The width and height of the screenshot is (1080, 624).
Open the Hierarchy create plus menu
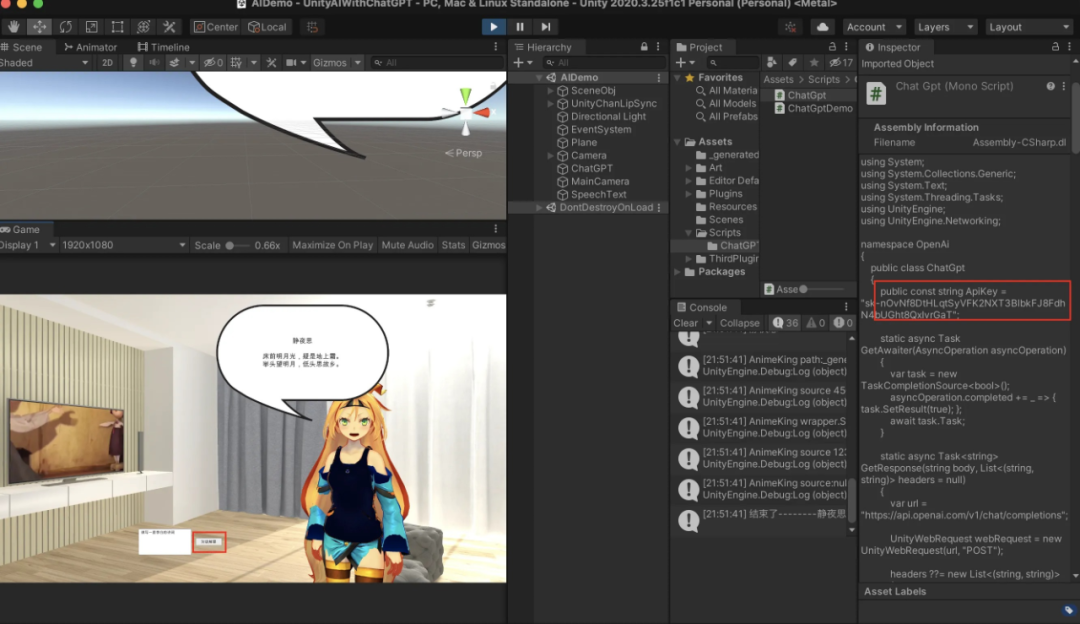[x=523, y=63]
